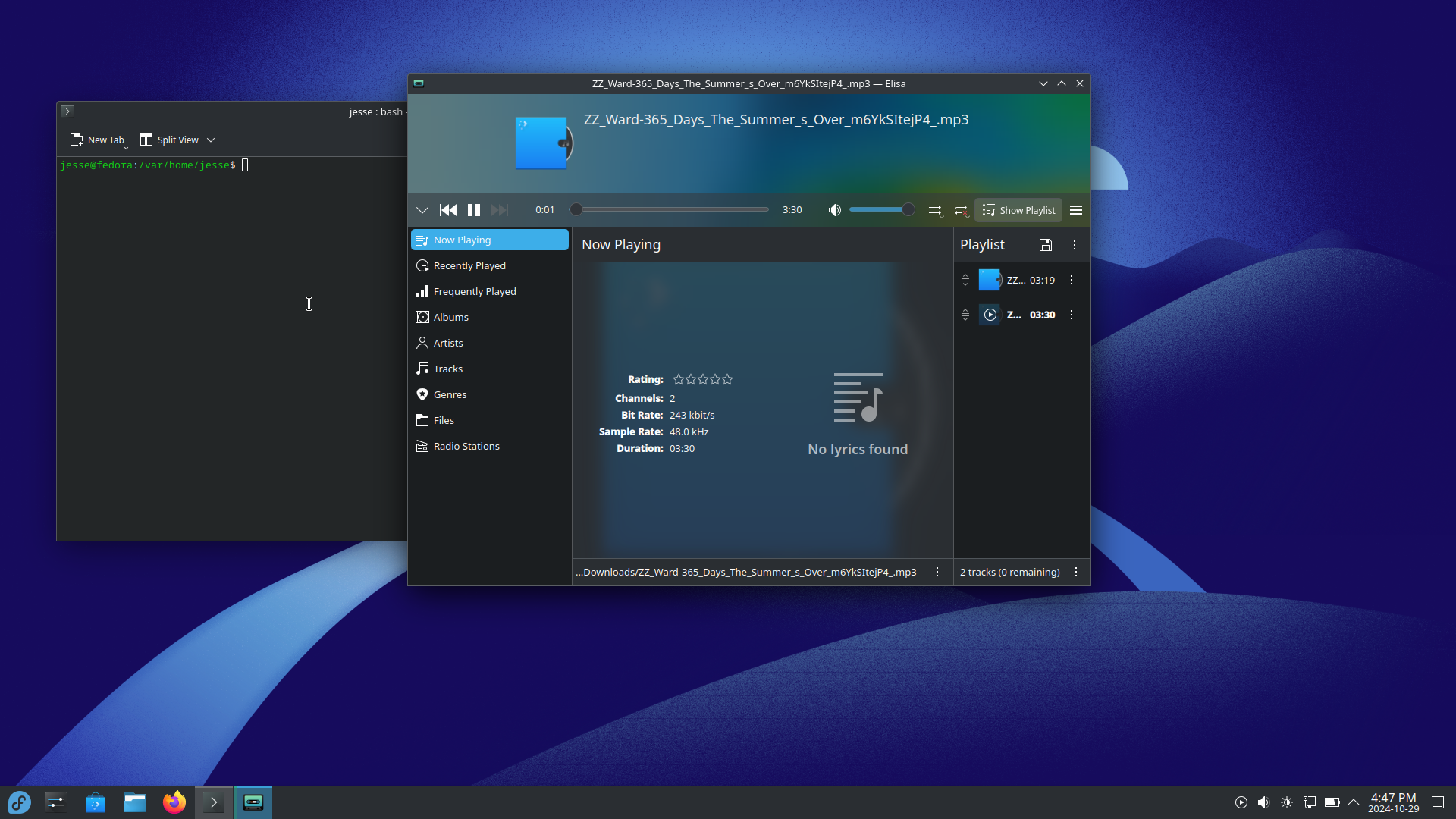1456x819 pixels.
Task: Expand Split View dropdown arrow in terminal
Action: click(x=211, y=140)
